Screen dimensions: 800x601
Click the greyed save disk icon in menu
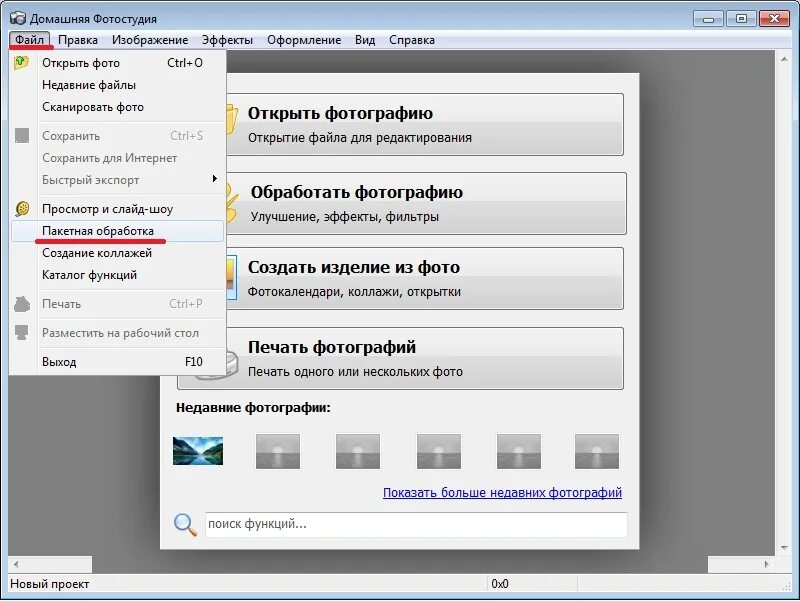[x=22, y=136]
